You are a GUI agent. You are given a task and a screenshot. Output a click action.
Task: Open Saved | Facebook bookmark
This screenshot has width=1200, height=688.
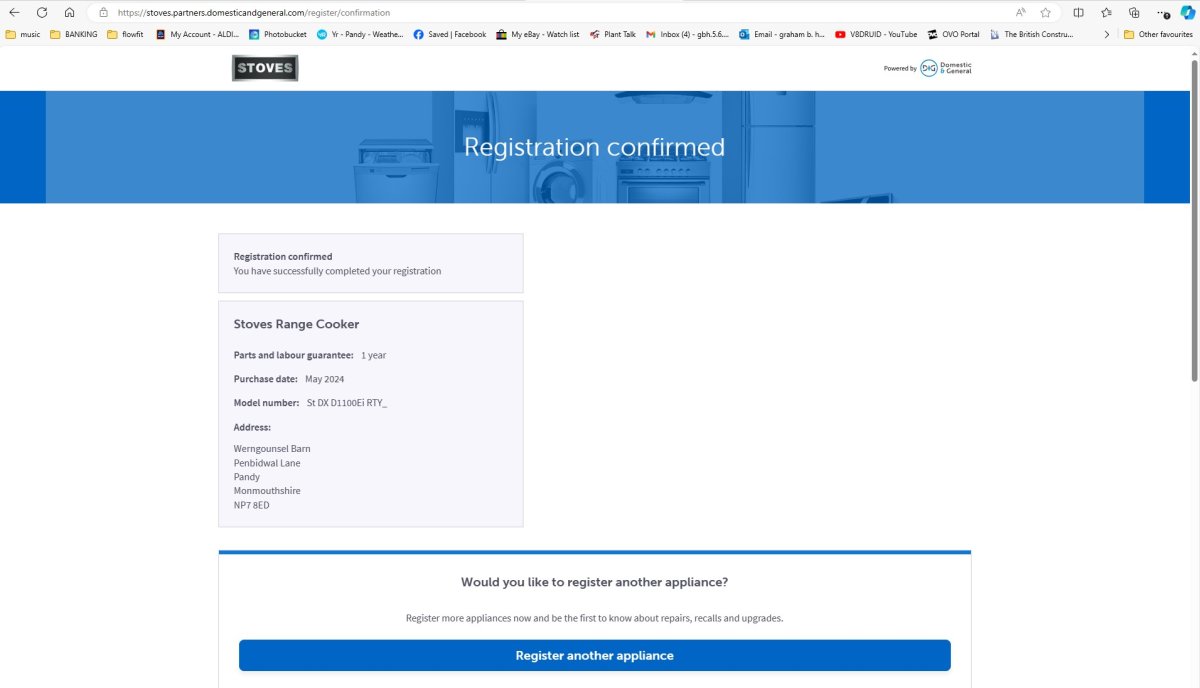(x=449, y=34)
